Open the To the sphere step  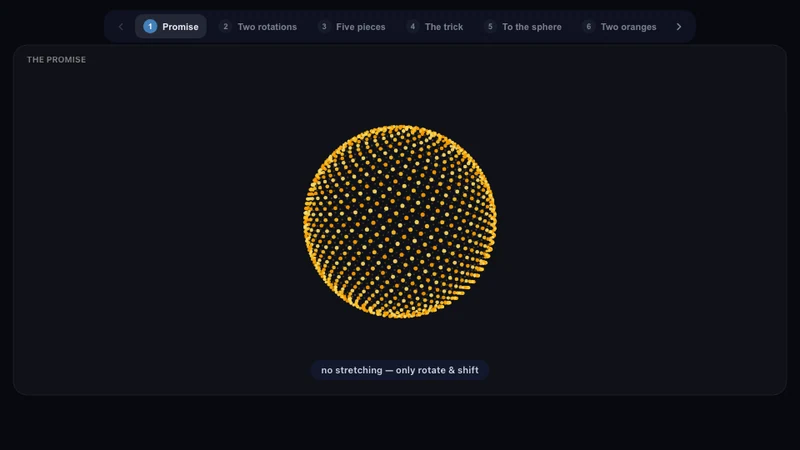[523, 27]
